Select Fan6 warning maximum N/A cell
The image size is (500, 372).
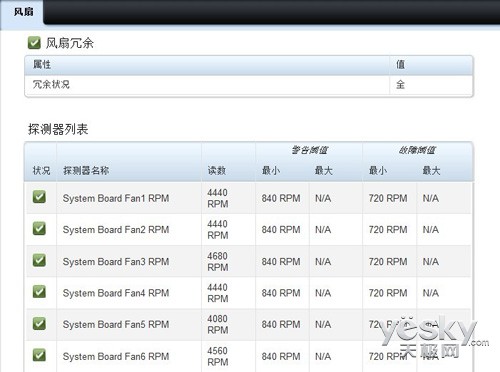point(323,356)
